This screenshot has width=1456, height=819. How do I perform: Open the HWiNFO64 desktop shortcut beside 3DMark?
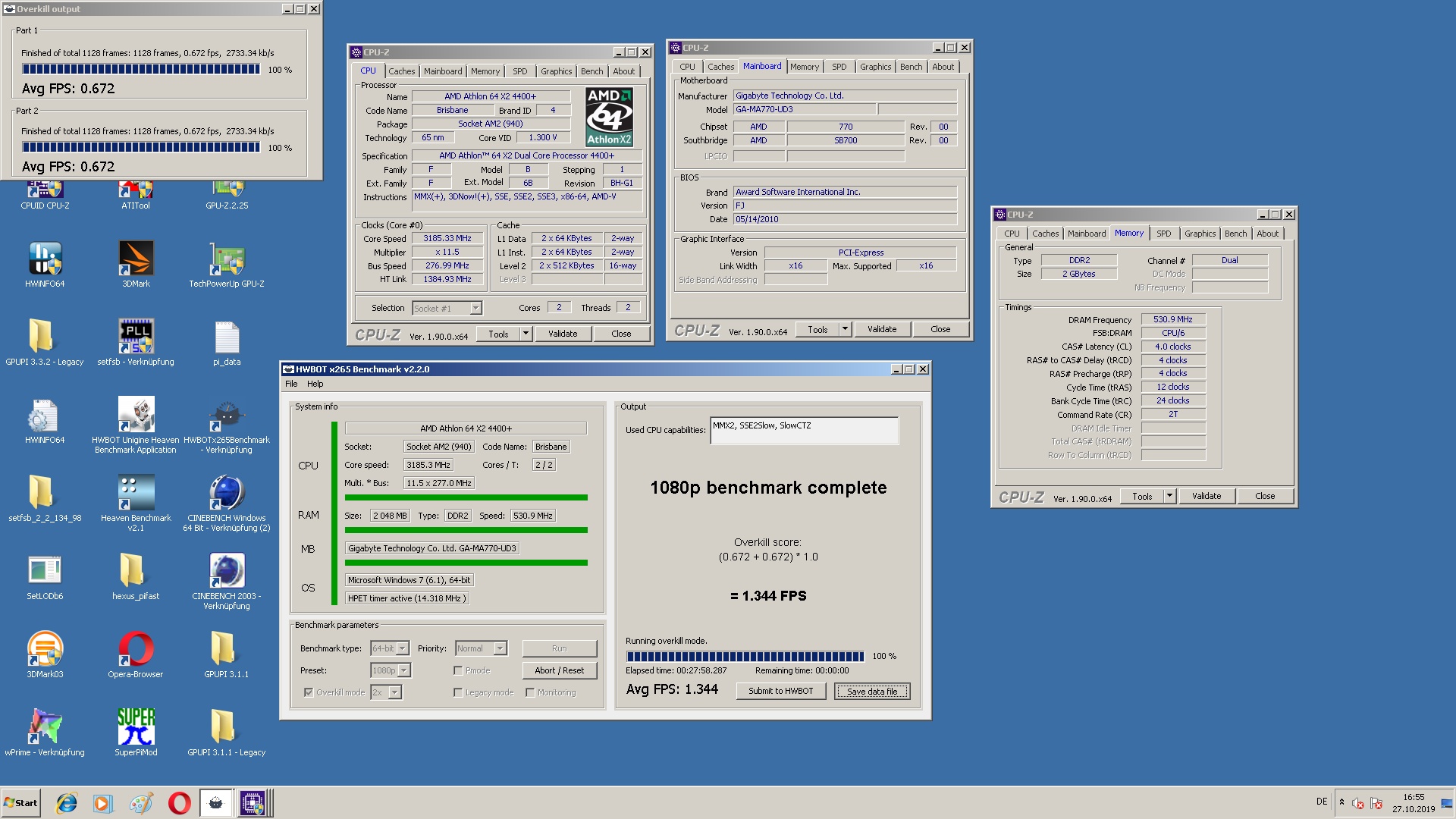(x=45, y=265)
